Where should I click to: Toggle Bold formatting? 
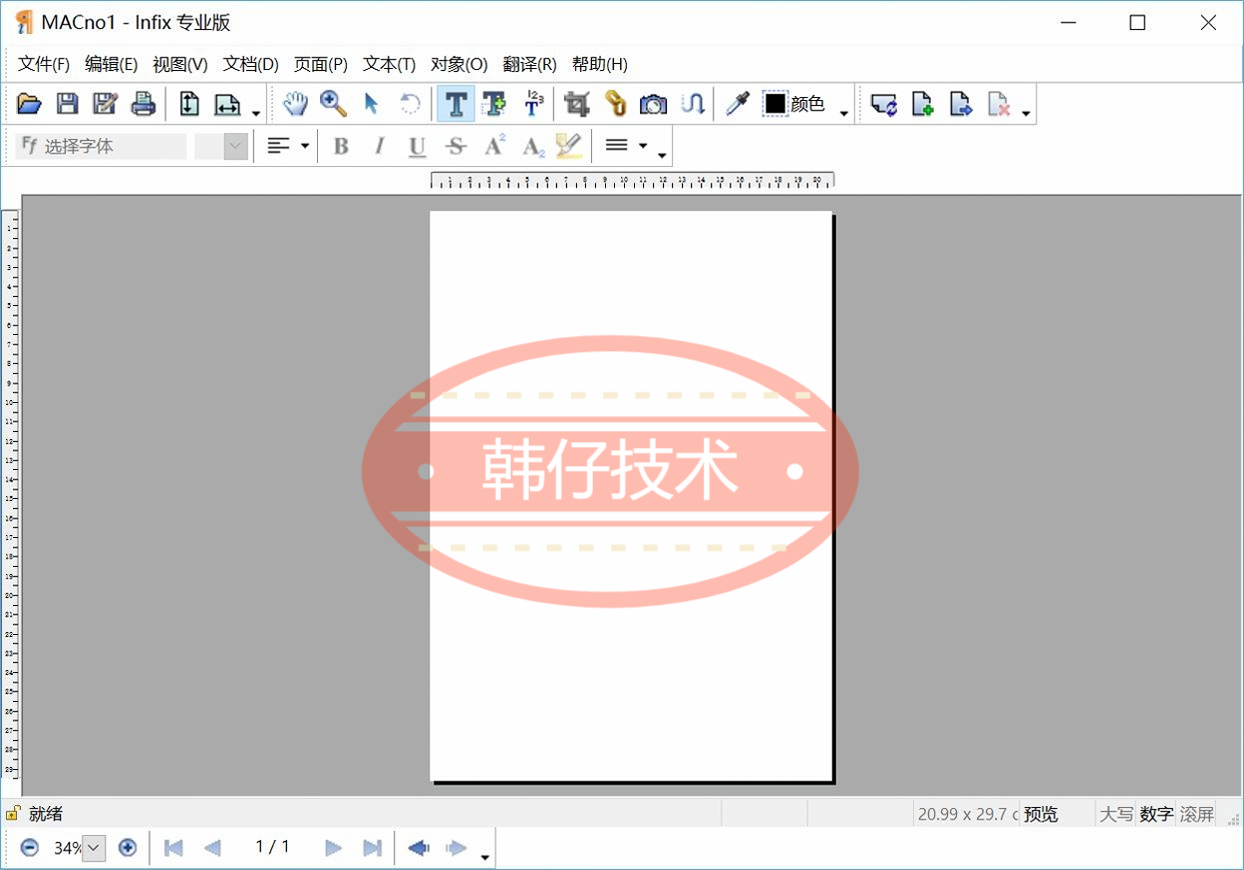[x=341, y=146]
